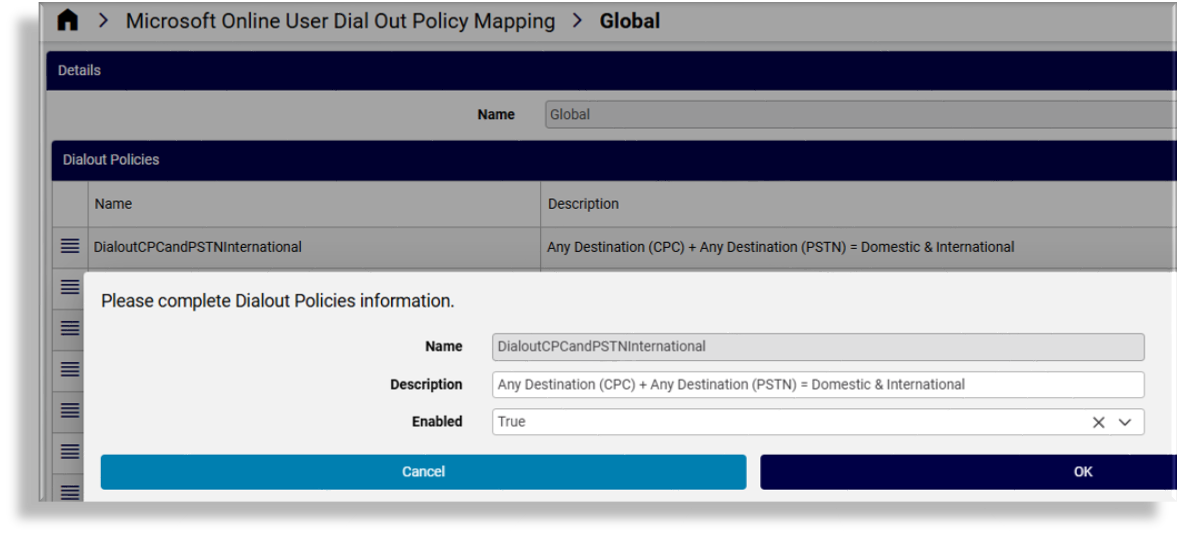This screenshot has height=536, width=1179.
Task: Click the Details section header
Action: [611, 71]
